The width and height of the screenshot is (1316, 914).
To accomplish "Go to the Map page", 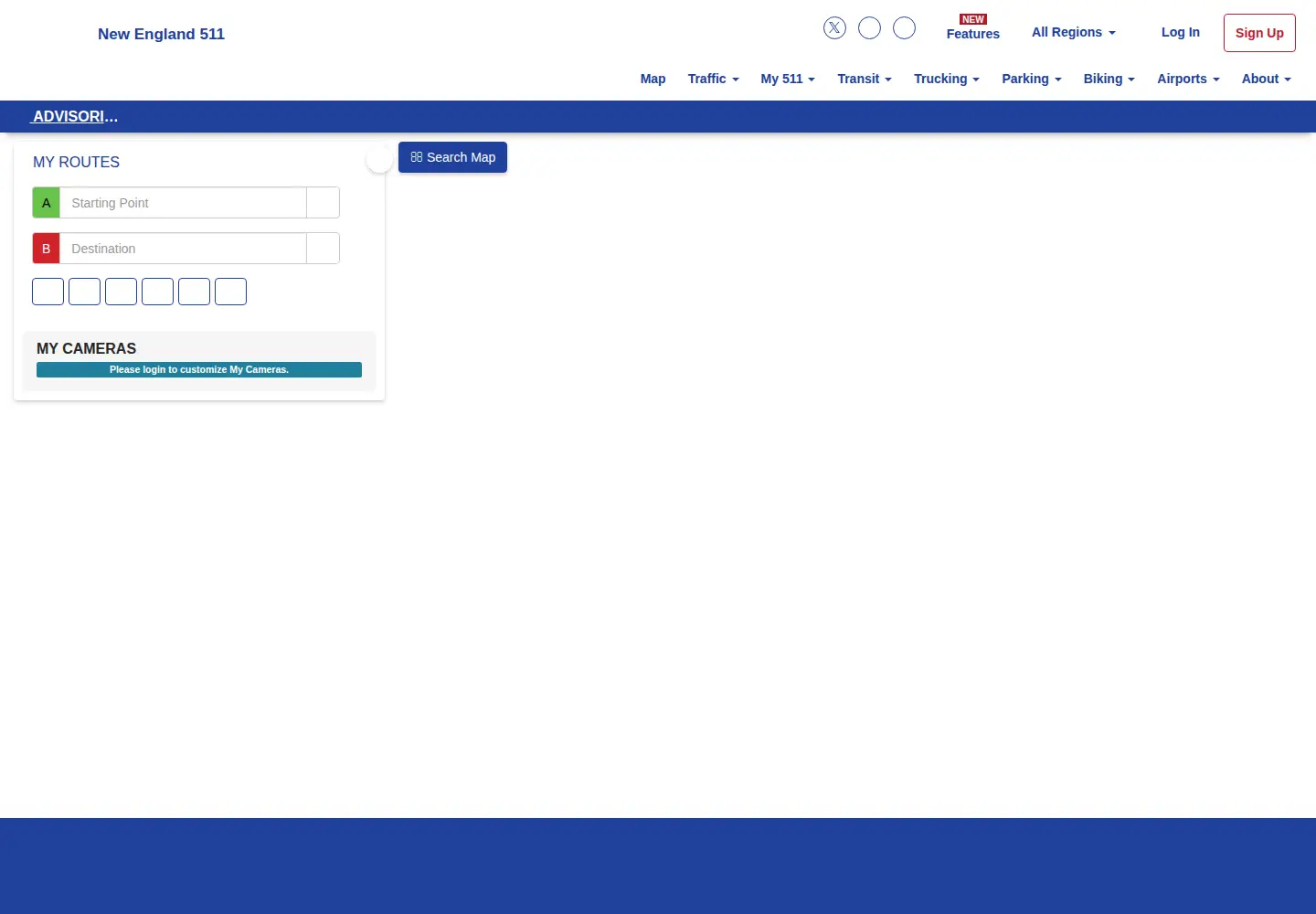I will [653, 79].
